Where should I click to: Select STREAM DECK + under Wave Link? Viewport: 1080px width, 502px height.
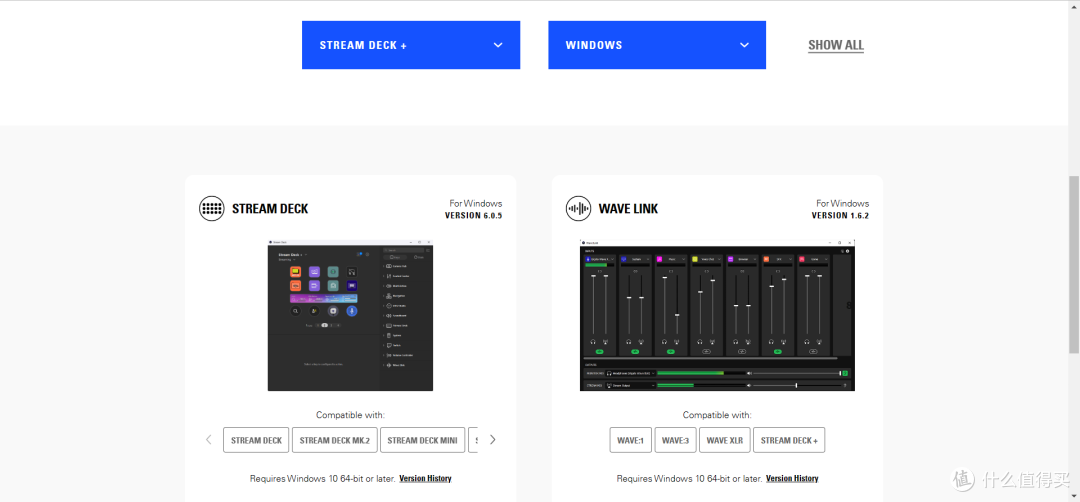tap(789, 440)
